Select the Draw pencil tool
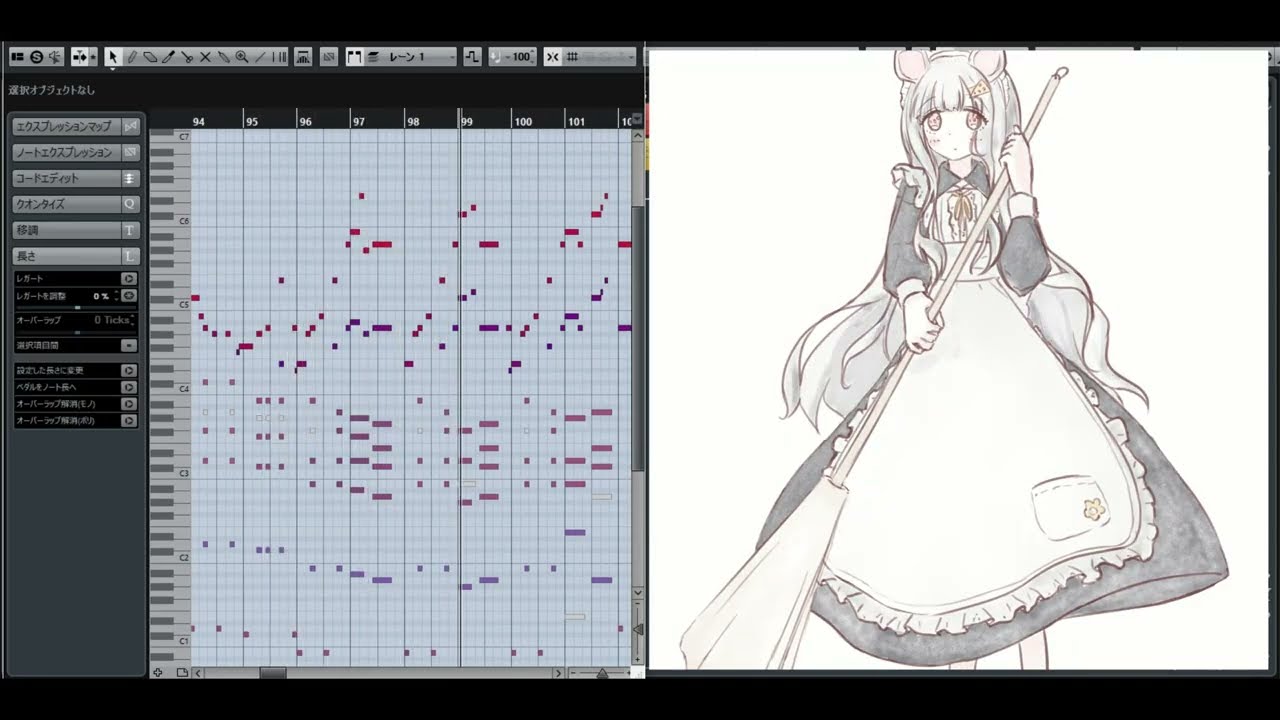The image size is (1280, 720). 132,57
